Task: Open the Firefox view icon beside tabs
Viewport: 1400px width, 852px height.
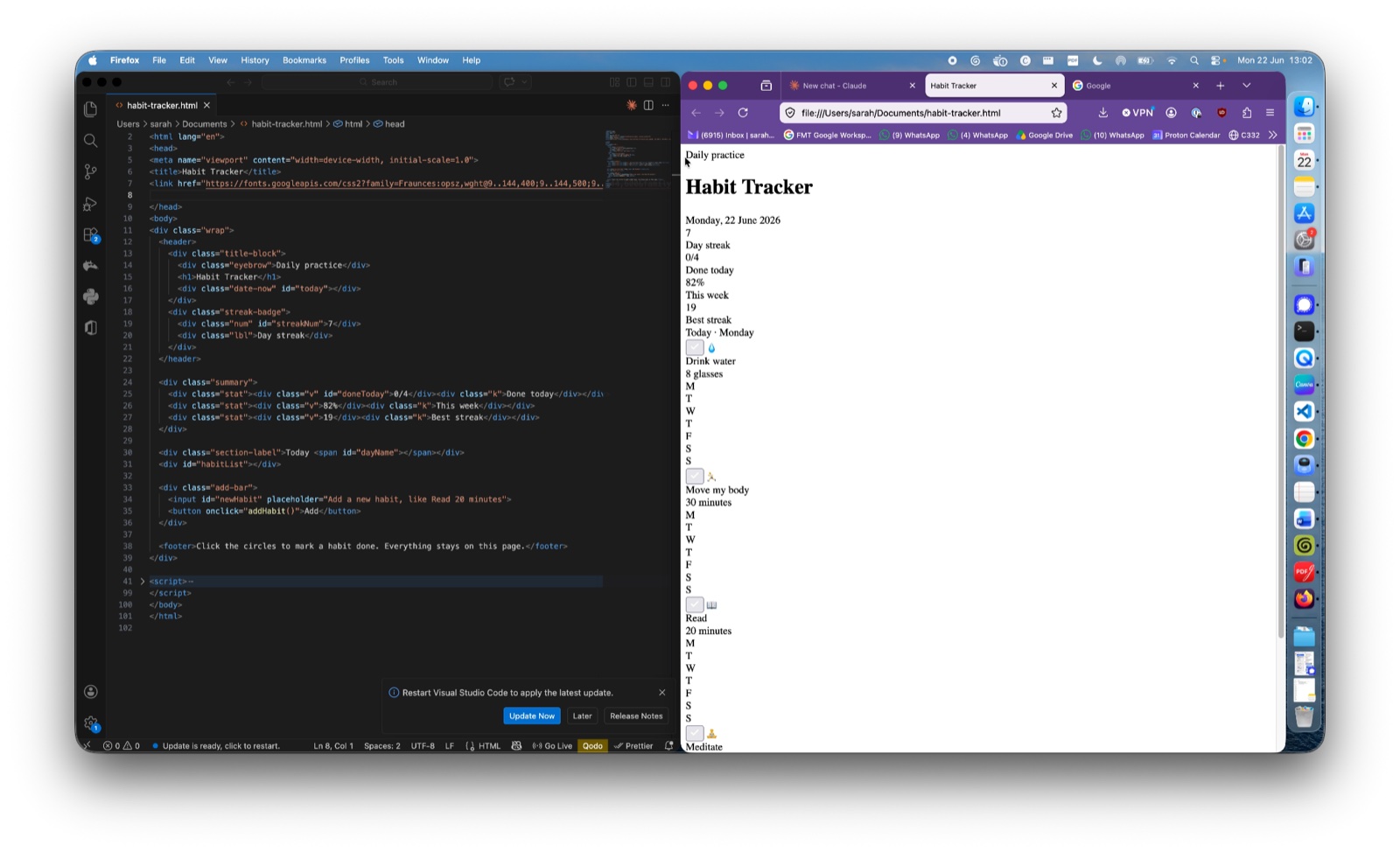Action: (x=766, y=85)
